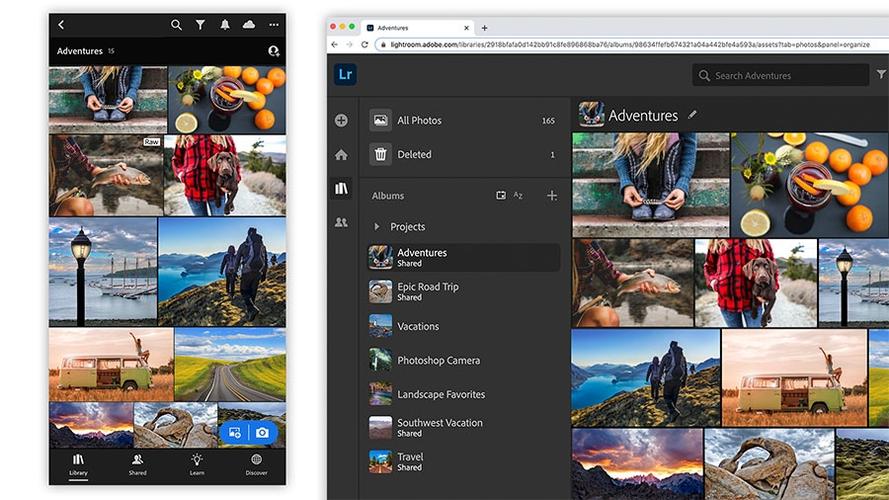Open cloud sync status icon
Screen dimensions: 889x500
(249, 24)
